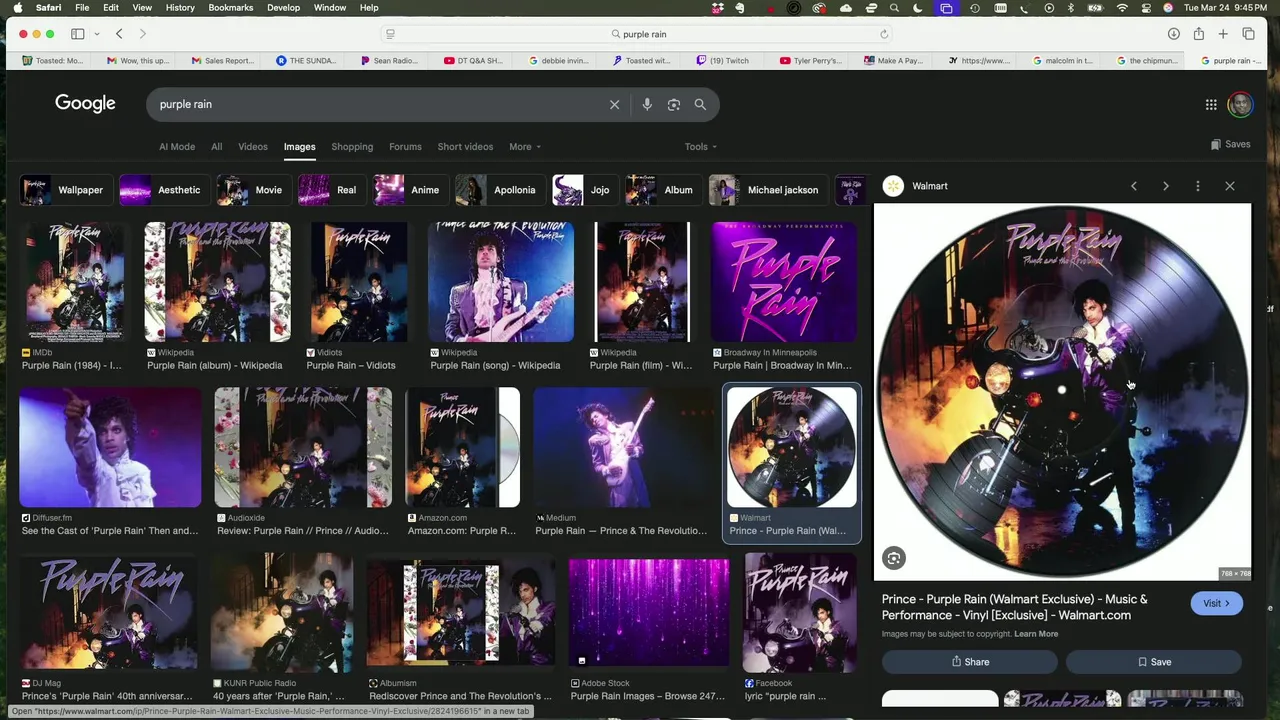Click the Google logo
The height and width of the screenshot is (720, 1280).
(85, 104)
